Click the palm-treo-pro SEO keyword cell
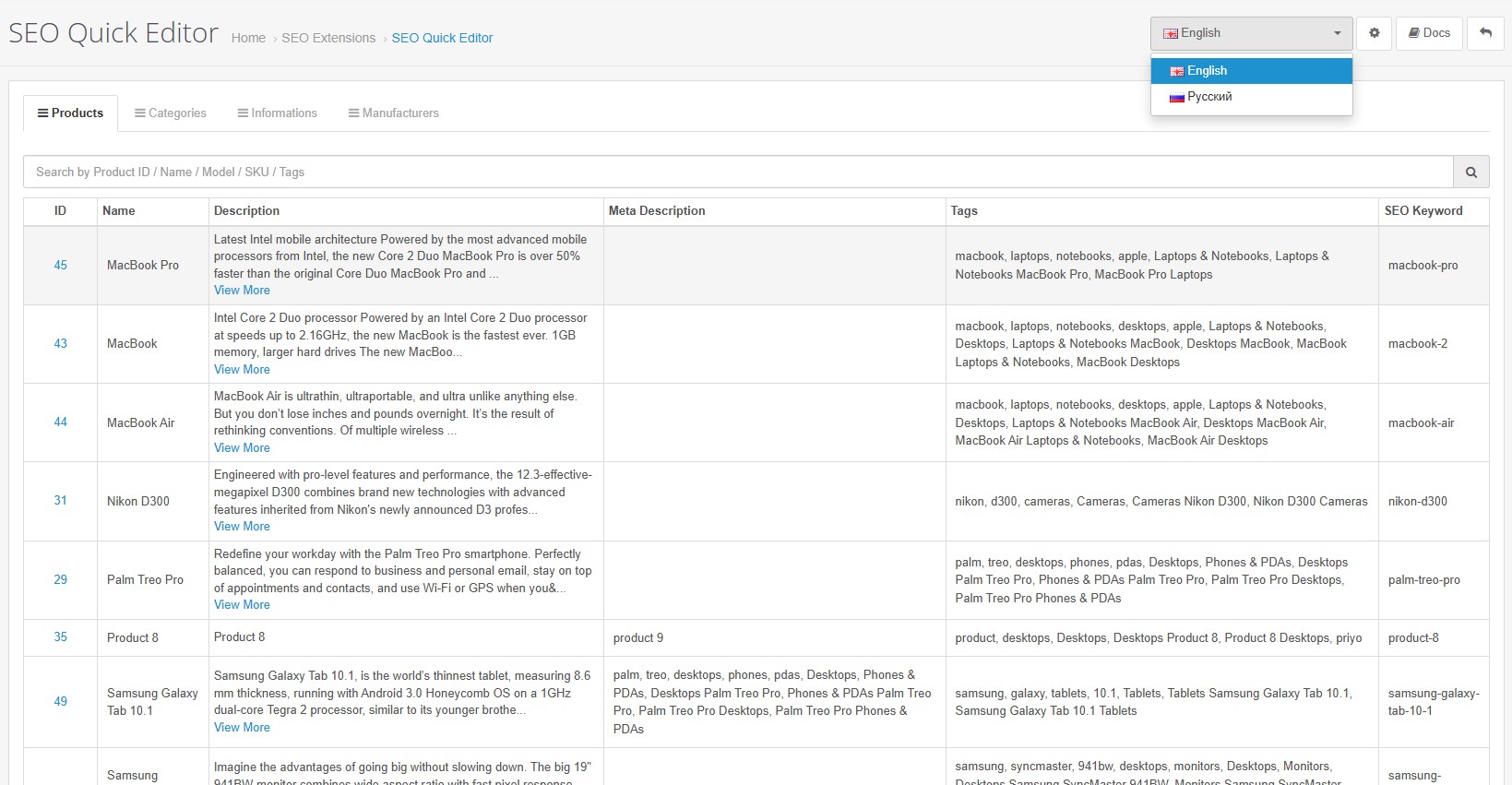 click(x=1434, y=580)
